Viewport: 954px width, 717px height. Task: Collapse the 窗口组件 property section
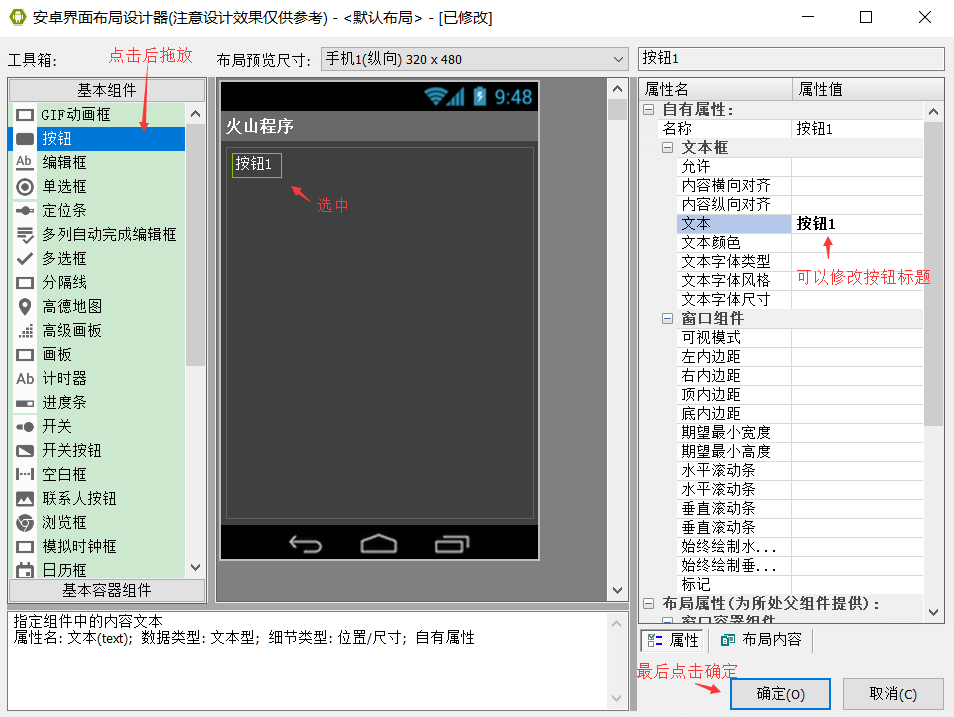coord(668,319)
